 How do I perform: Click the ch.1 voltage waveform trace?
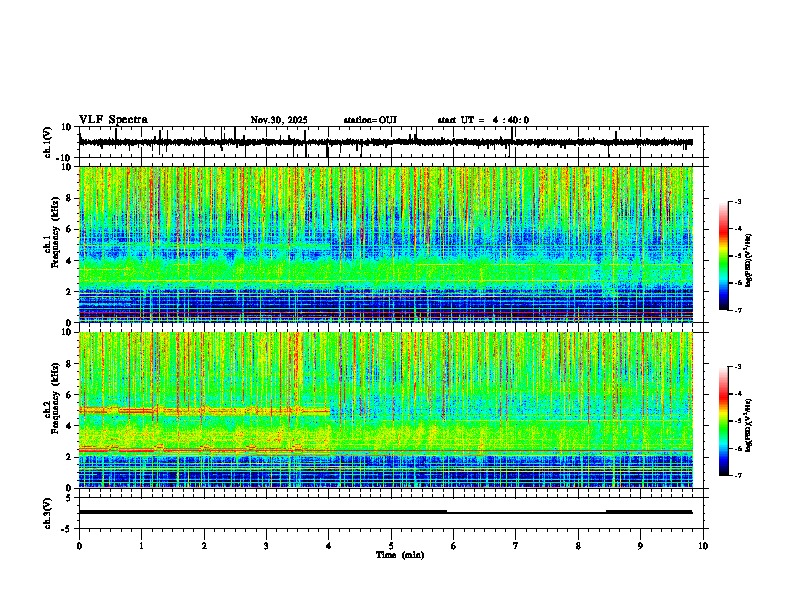(x=386, y=142)
